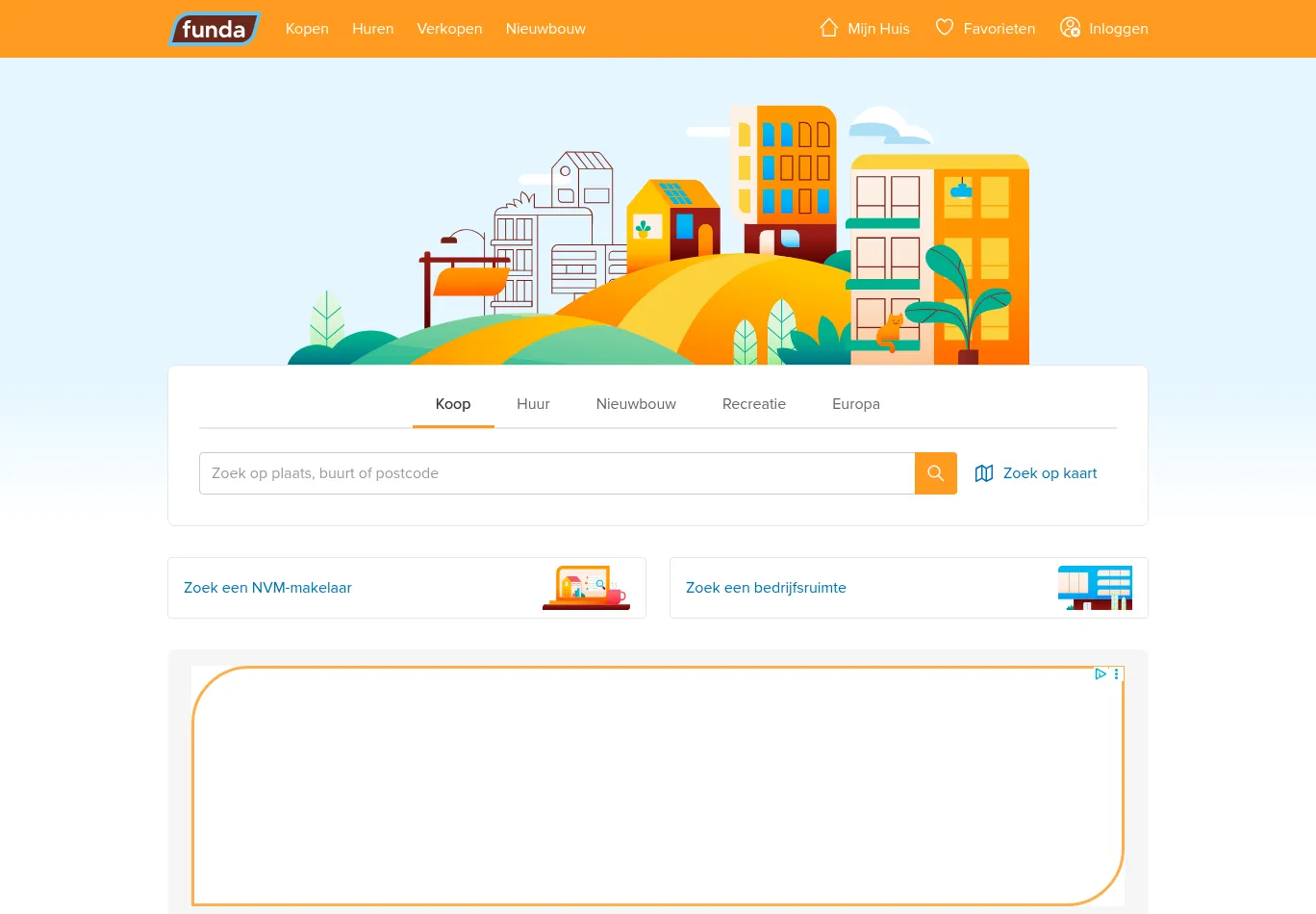The image size is (1316, 914).
Task: Open the Zoek een bedrijfsruimte link
Action: pos(766,588)
